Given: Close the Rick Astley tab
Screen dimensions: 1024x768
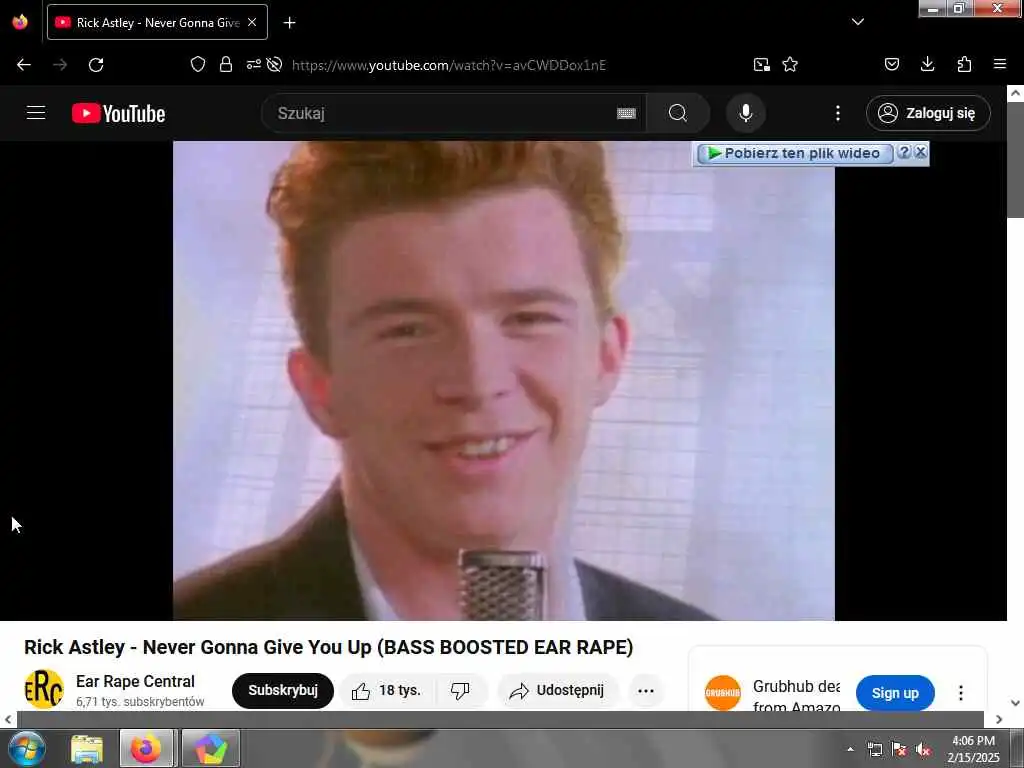Looking at the screenshot, I should pyautogui.click(x=252, y=22).
